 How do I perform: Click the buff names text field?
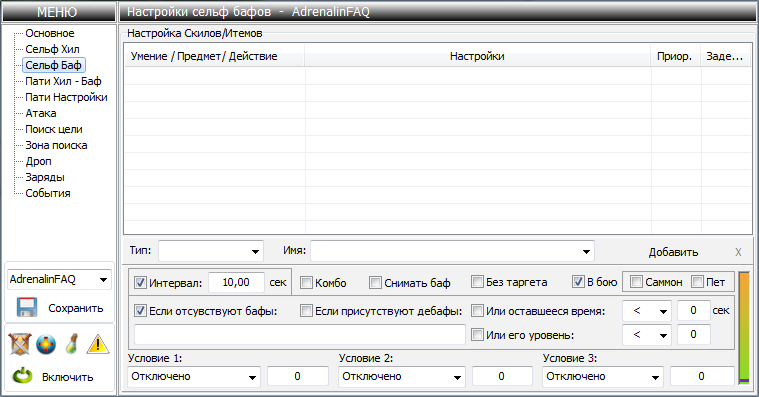pyautogui.click(x=300, y=335)
